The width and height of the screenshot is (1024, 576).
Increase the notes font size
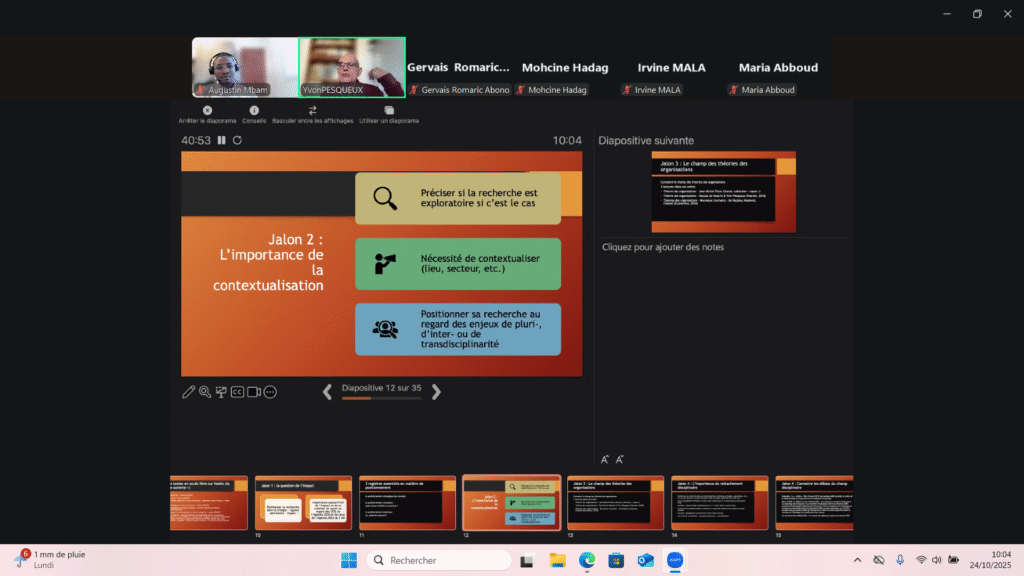click(604, 459)
